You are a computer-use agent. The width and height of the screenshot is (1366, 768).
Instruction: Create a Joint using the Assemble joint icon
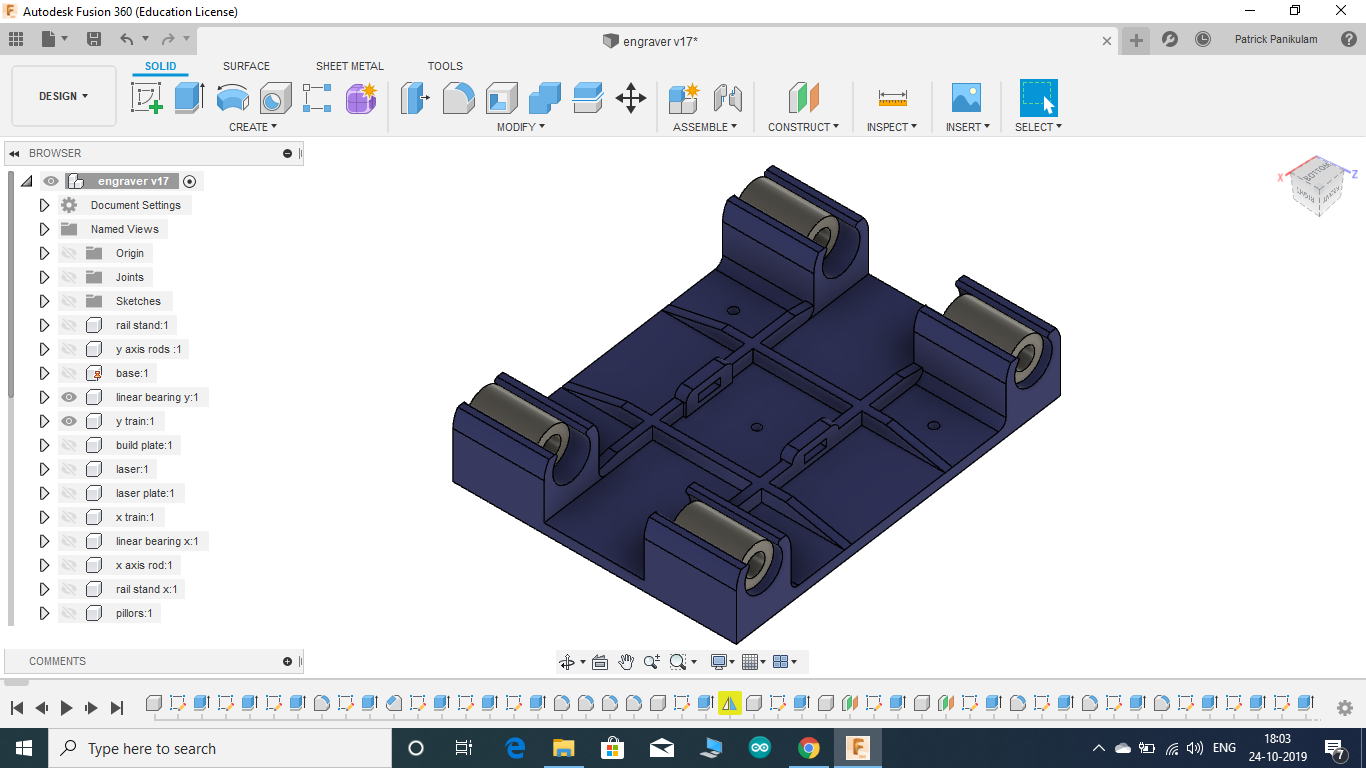click(x=729, y=98)
